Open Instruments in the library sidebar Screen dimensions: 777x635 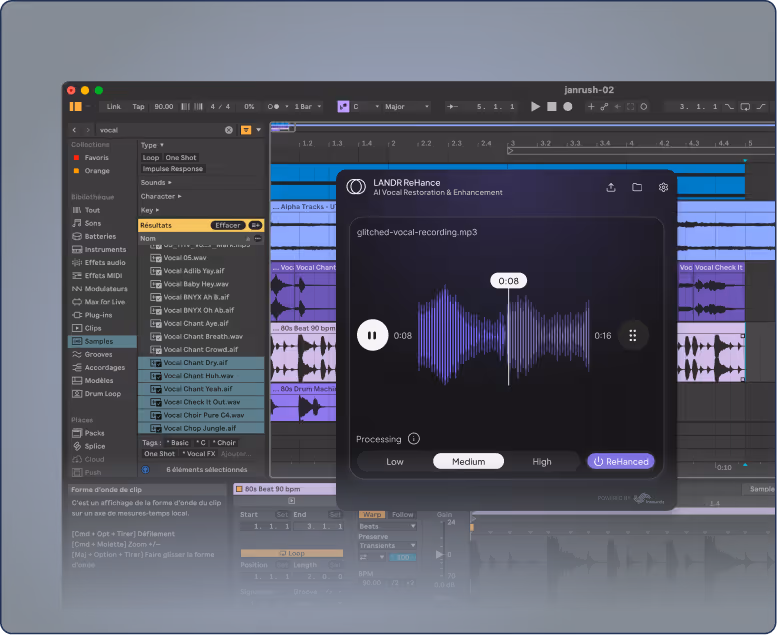tap(105, 249)
